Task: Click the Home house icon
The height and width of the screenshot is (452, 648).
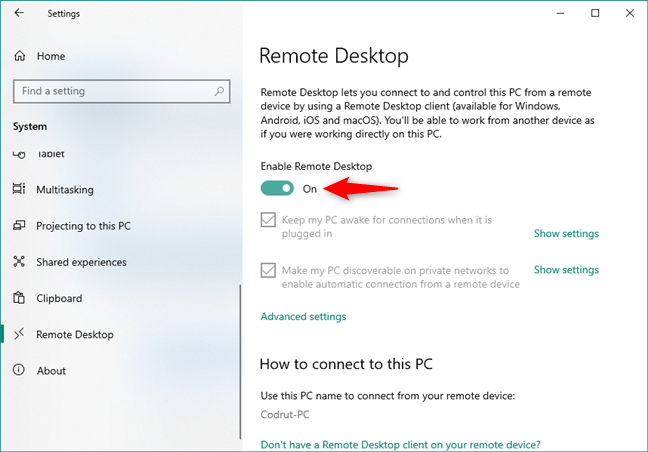Action: click(20, 56)
